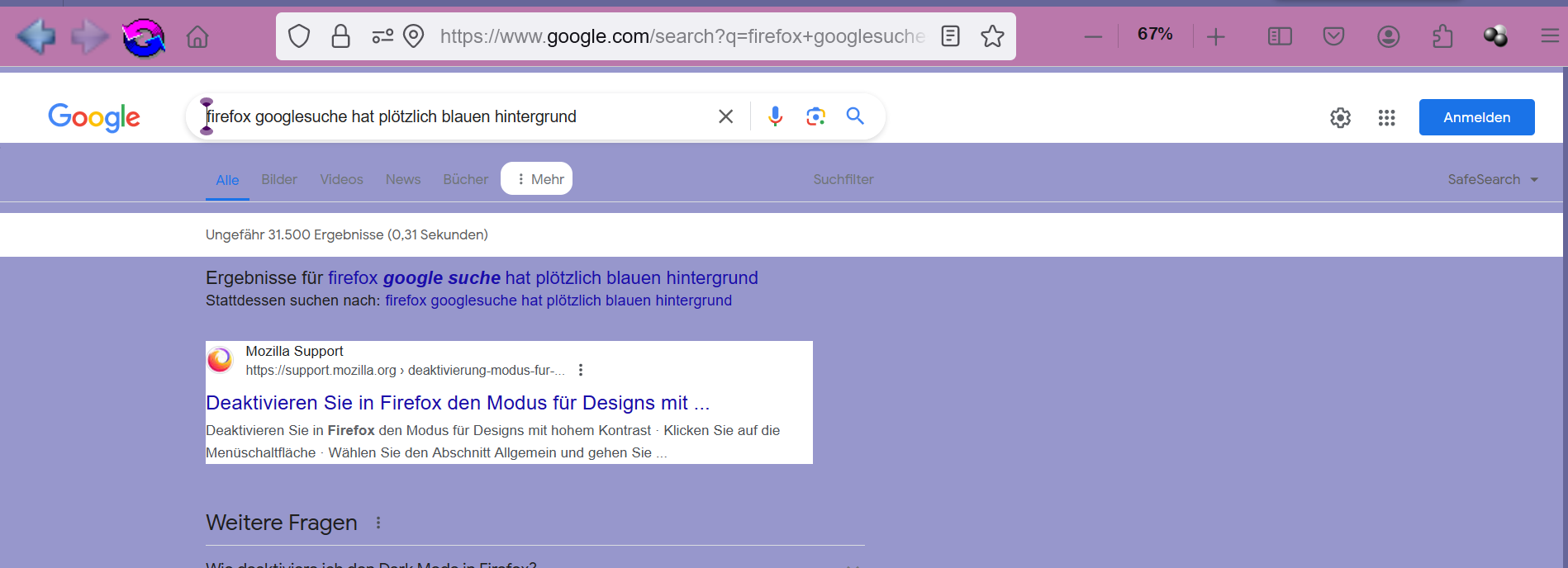The image size is (1568, 568).
Task: Open the tracking protection shield icon
Action: [299, 36]
